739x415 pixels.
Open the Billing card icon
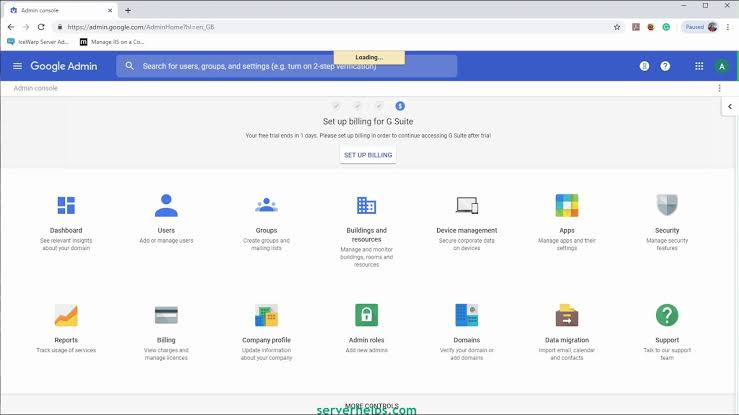coord(166,316)
